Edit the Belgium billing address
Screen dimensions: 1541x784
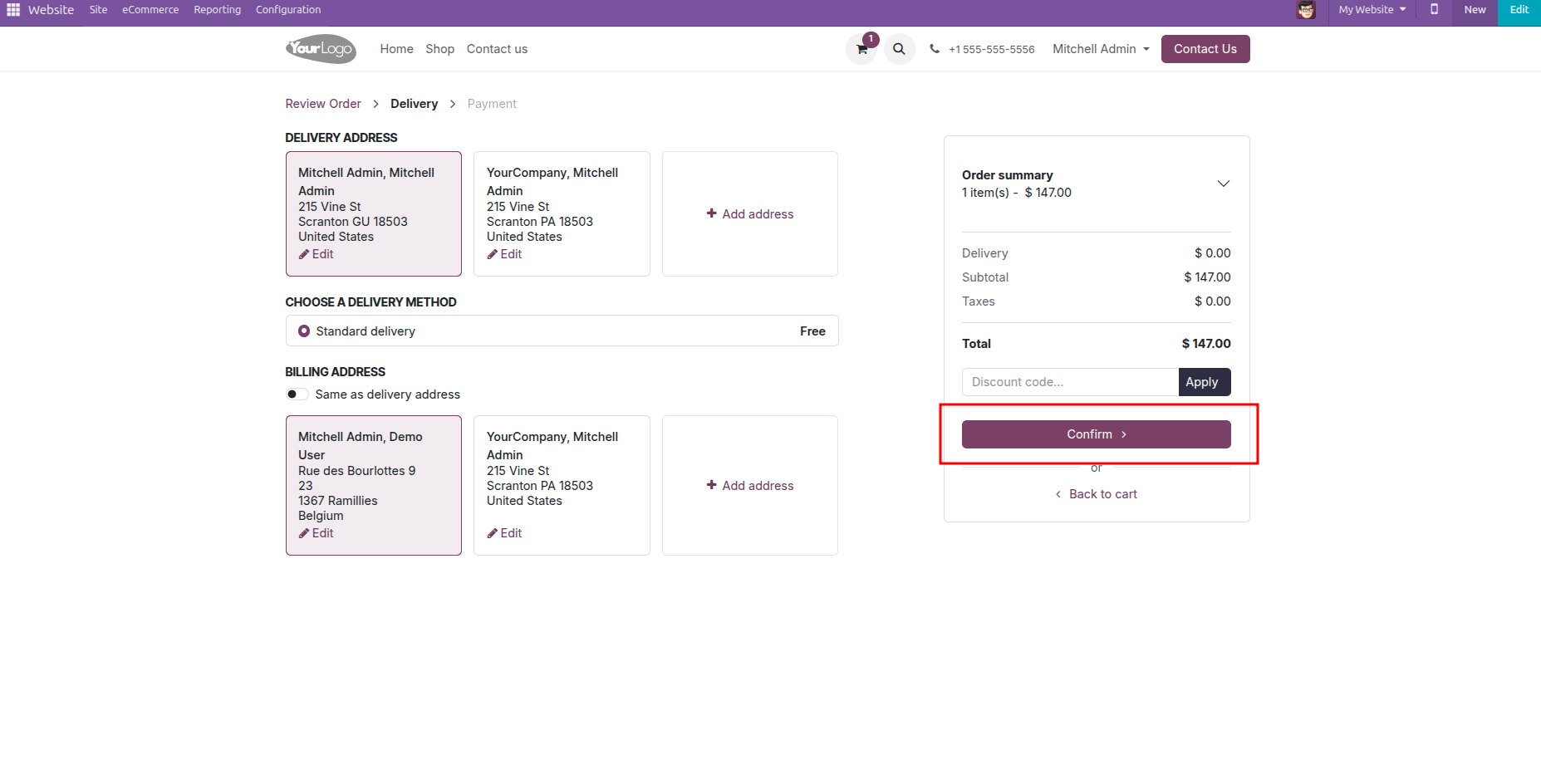[x=317, y=533]
